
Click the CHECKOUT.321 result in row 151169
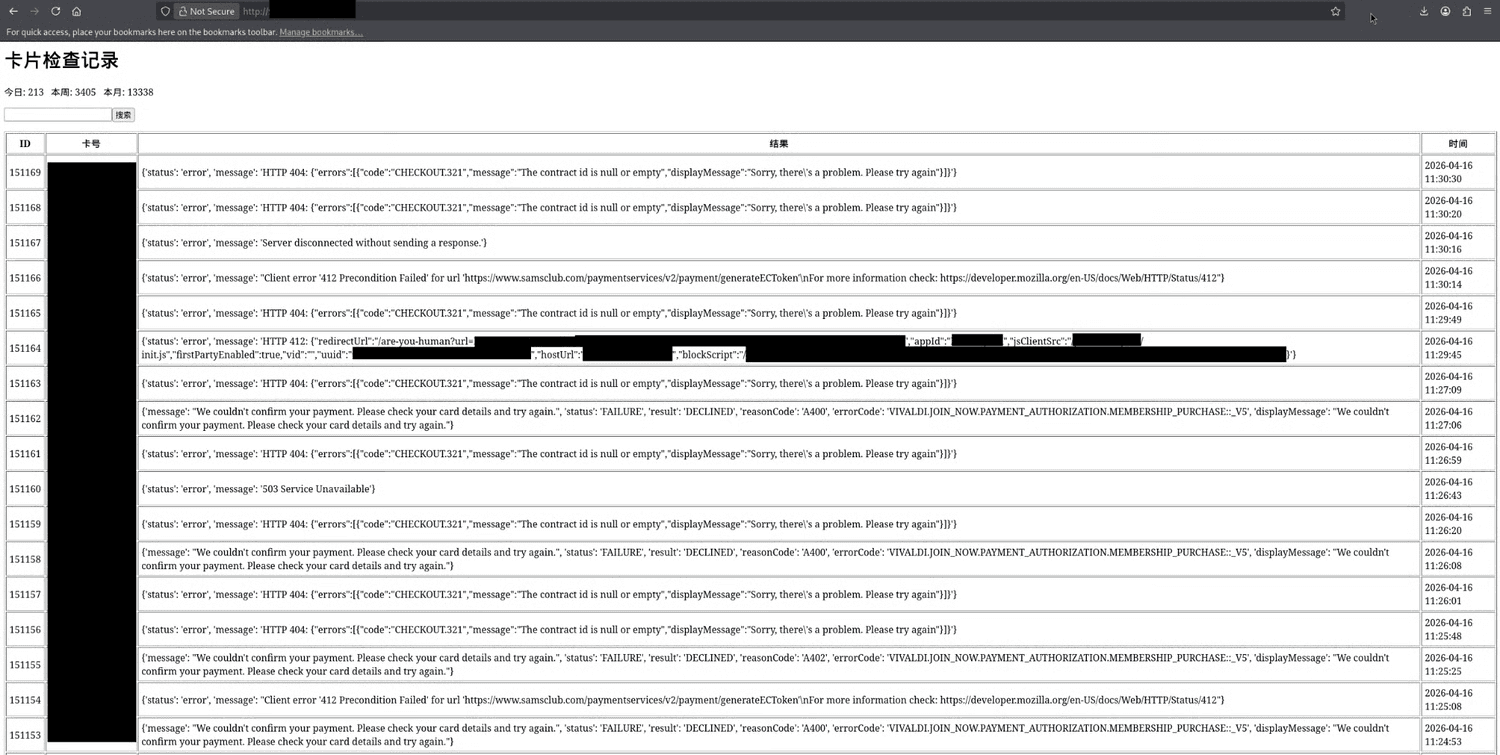point(779,173)
